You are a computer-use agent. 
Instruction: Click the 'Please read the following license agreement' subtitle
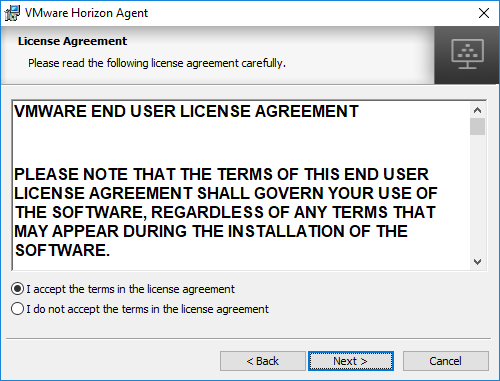[157, 63]
